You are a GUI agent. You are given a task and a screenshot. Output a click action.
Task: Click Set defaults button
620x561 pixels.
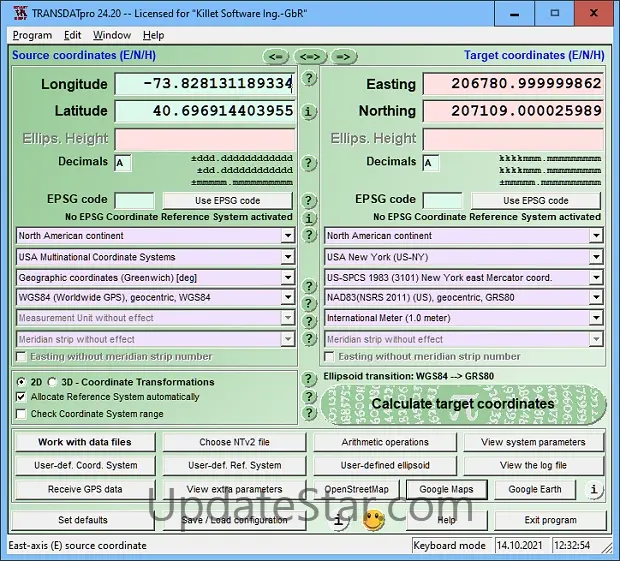pos(83,520)
